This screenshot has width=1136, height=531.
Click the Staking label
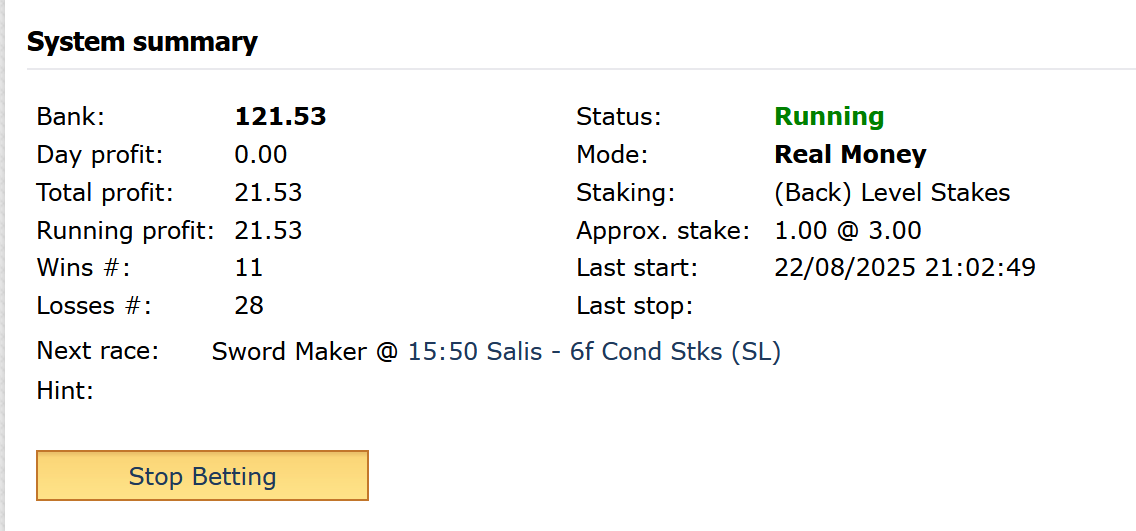(625, 193)
